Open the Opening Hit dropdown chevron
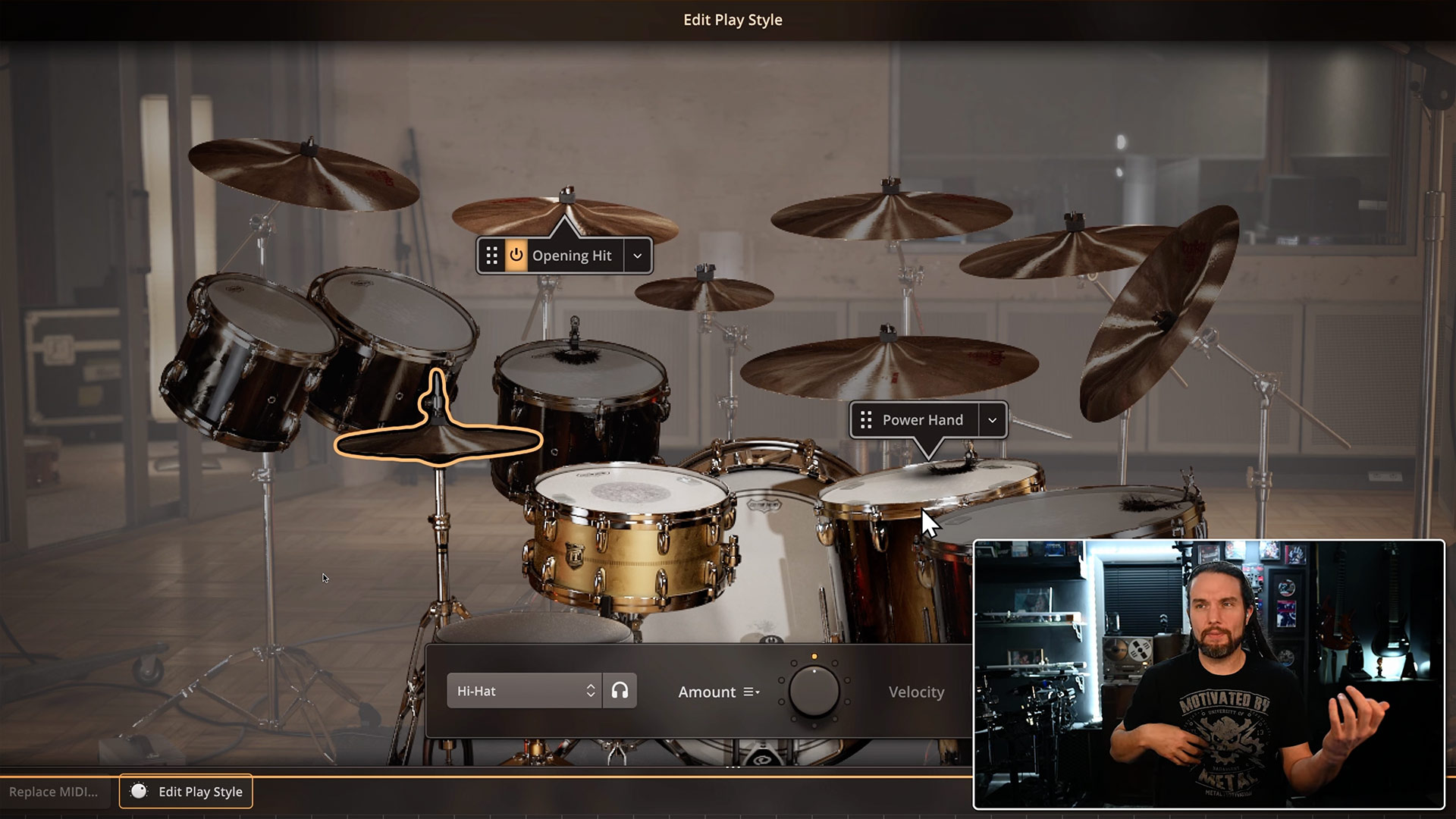Viewport: 1456px width, 819px height. [x=637, y=256]
